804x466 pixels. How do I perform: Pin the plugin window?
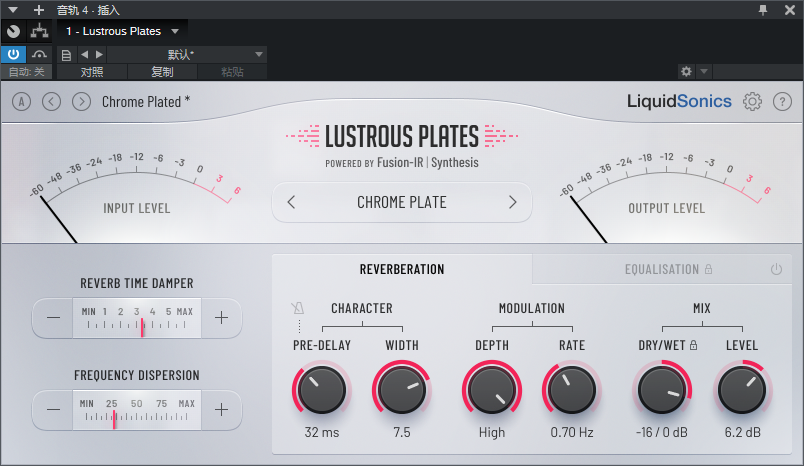click(763, 10)
